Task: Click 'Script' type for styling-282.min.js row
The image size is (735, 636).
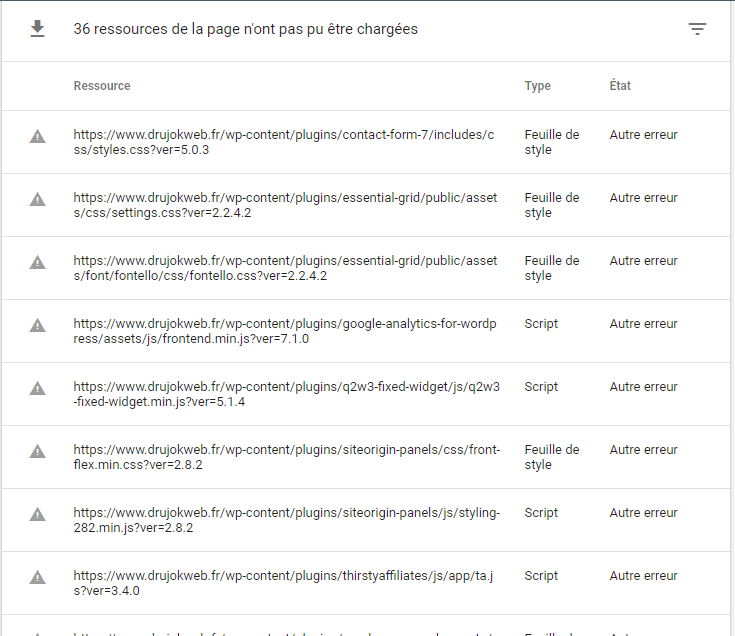Action: pyautogui.click(x=541, y=513)
